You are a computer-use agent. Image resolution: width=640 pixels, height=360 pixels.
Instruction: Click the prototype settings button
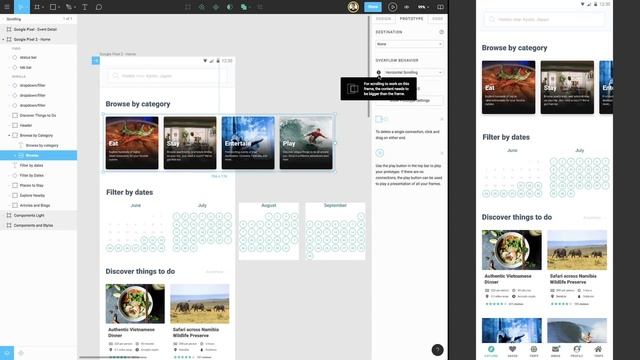pyautogui.click(x=409, y=100)
